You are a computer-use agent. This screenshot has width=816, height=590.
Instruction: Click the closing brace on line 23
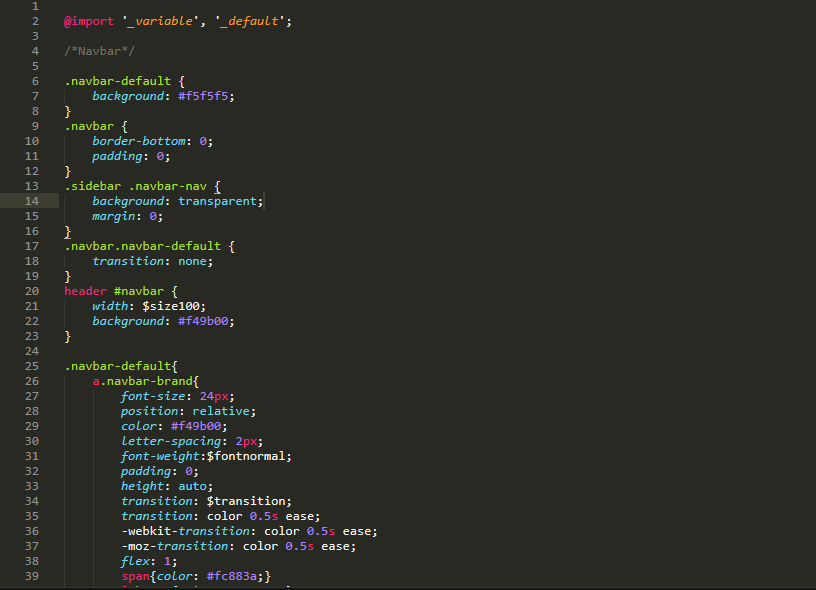coord(68,337)
